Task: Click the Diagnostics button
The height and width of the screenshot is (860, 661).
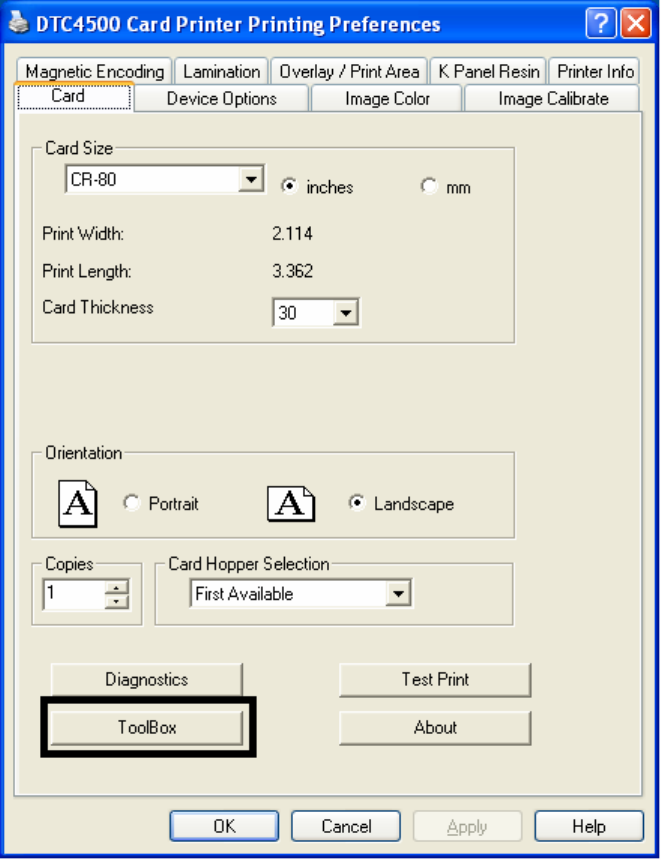Action: [146, 680]
